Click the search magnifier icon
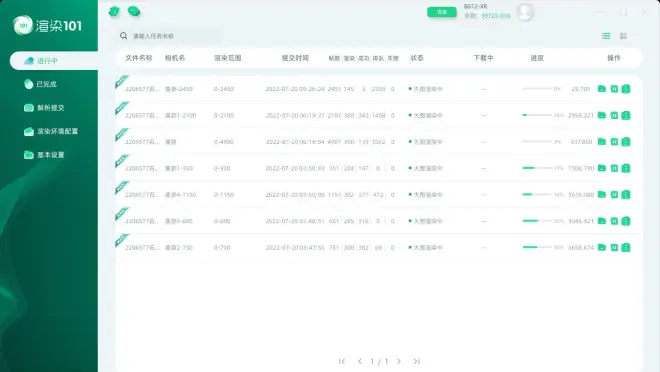The height and width of the screenshot is (372, 660). [x=123, y=36]
